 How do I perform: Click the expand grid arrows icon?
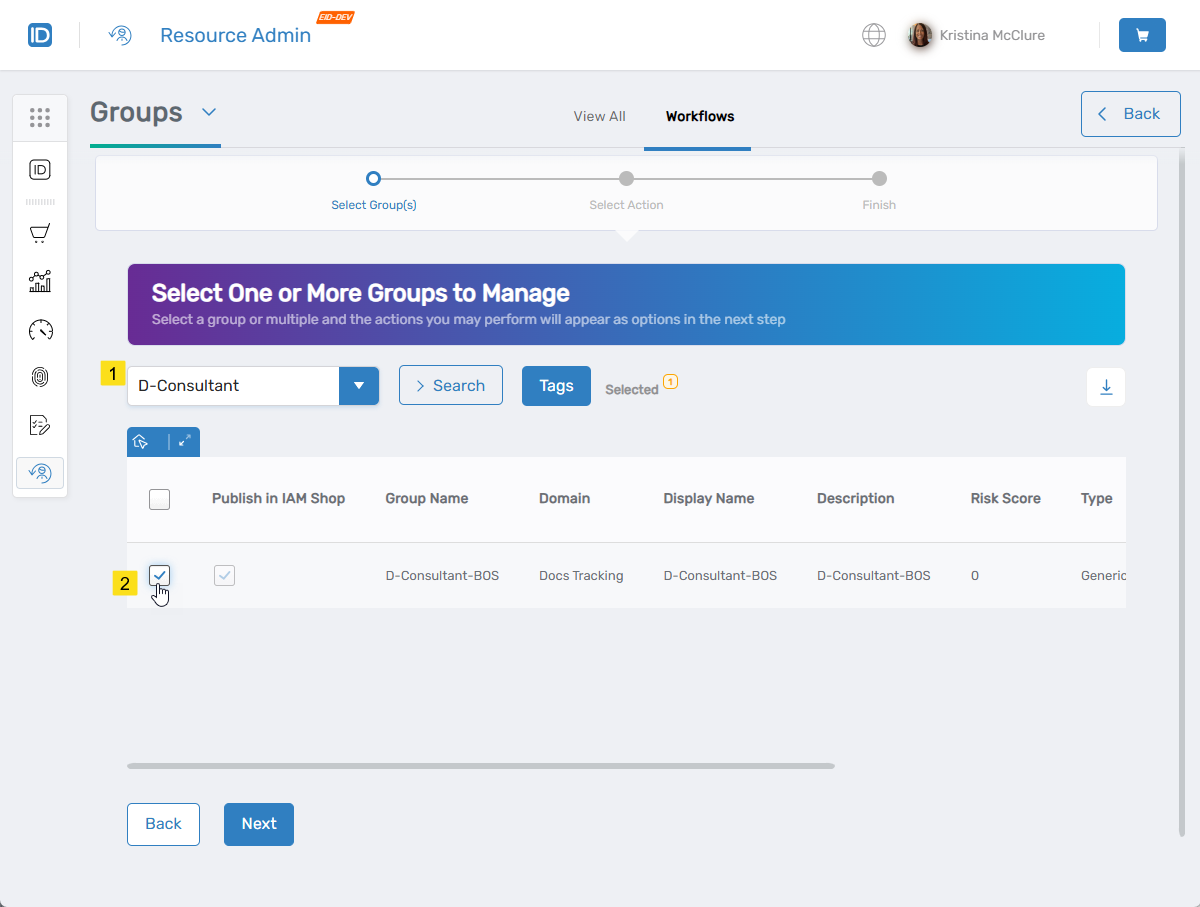(184, 442)
